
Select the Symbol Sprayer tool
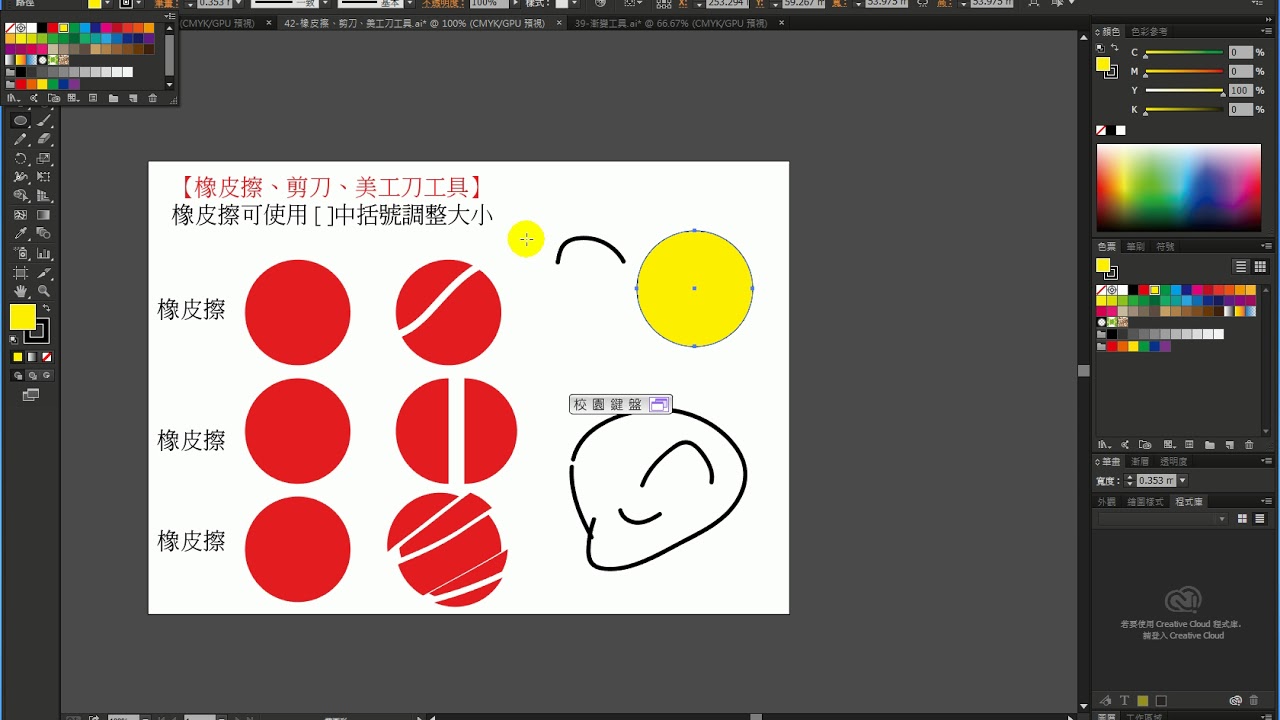click(20, 254)
